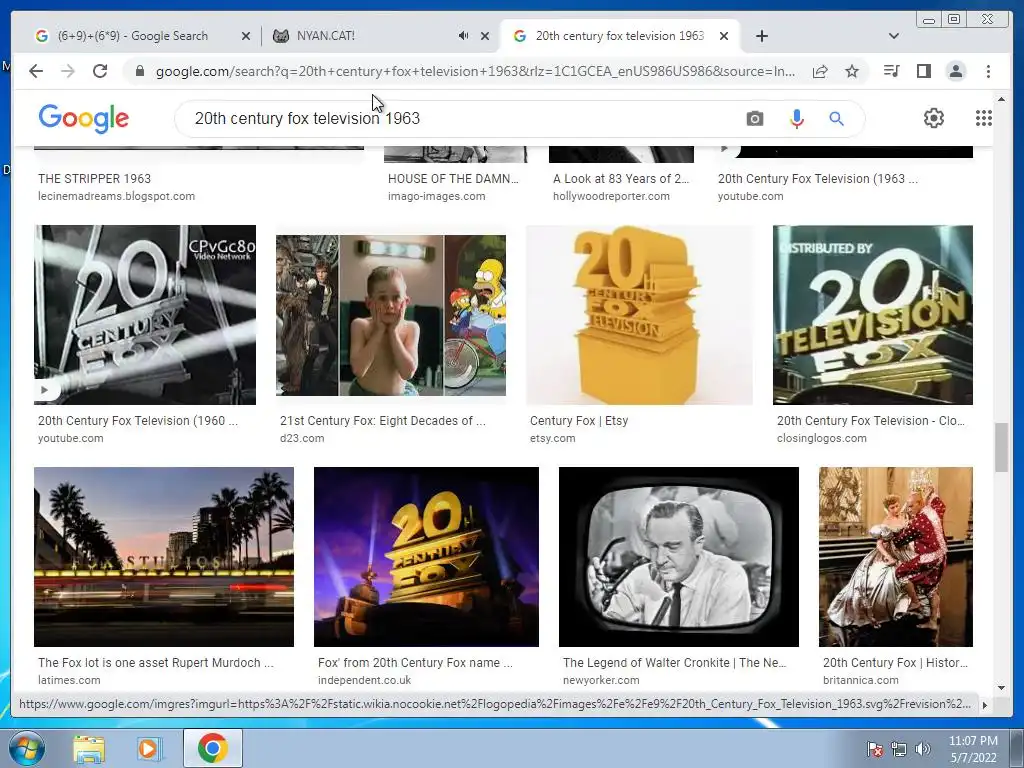
Task: Click The Legend of Walter Cronkite title
Action: (x=675, y=663)
